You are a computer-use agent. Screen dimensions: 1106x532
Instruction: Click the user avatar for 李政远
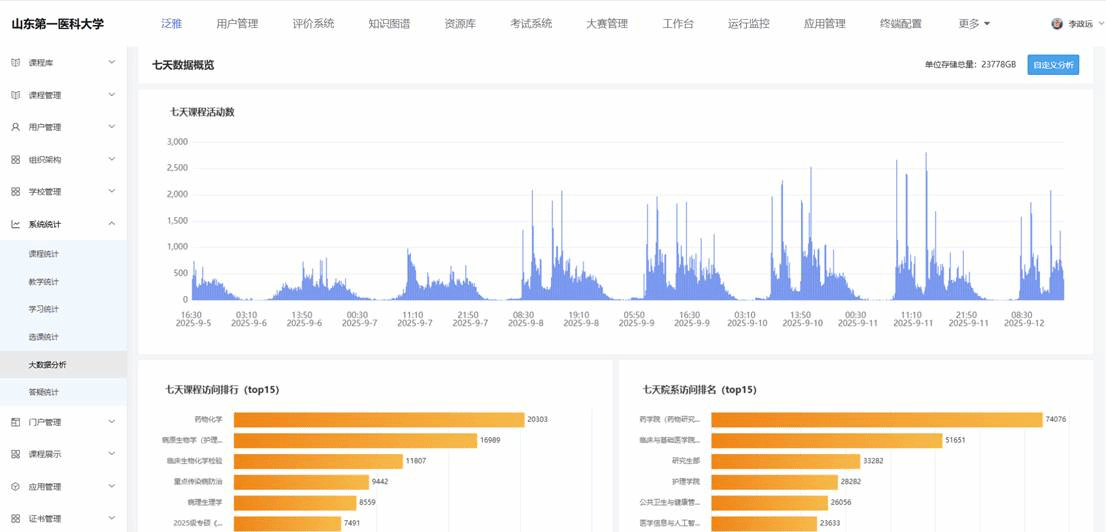1057,23
